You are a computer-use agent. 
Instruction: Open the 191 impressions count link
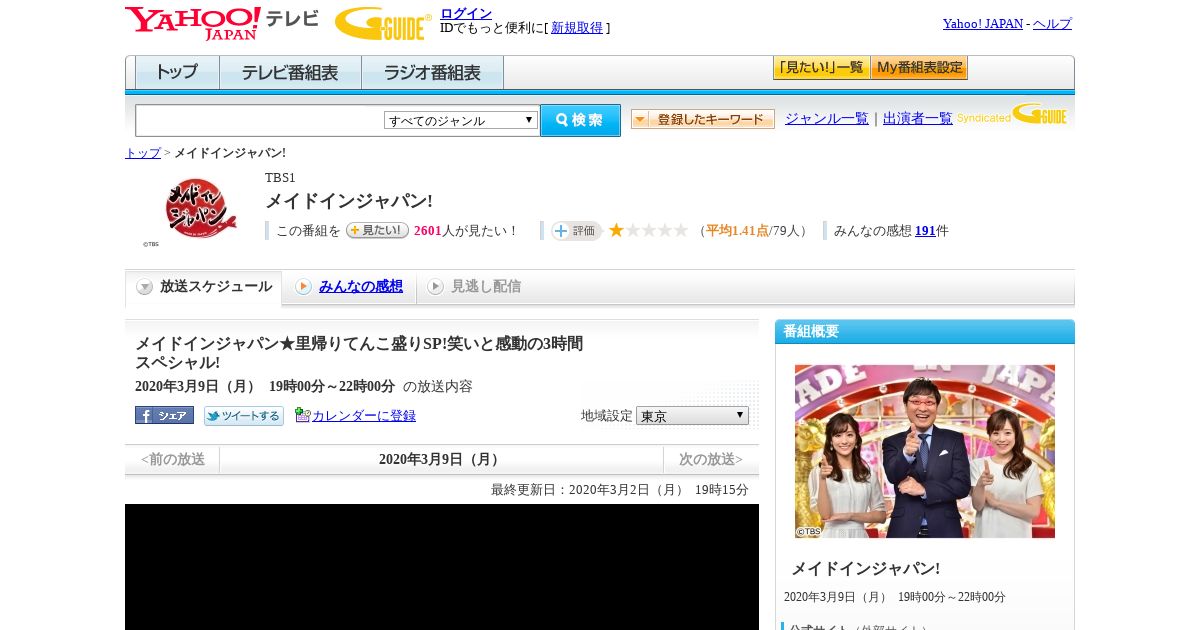coord(925,230)
